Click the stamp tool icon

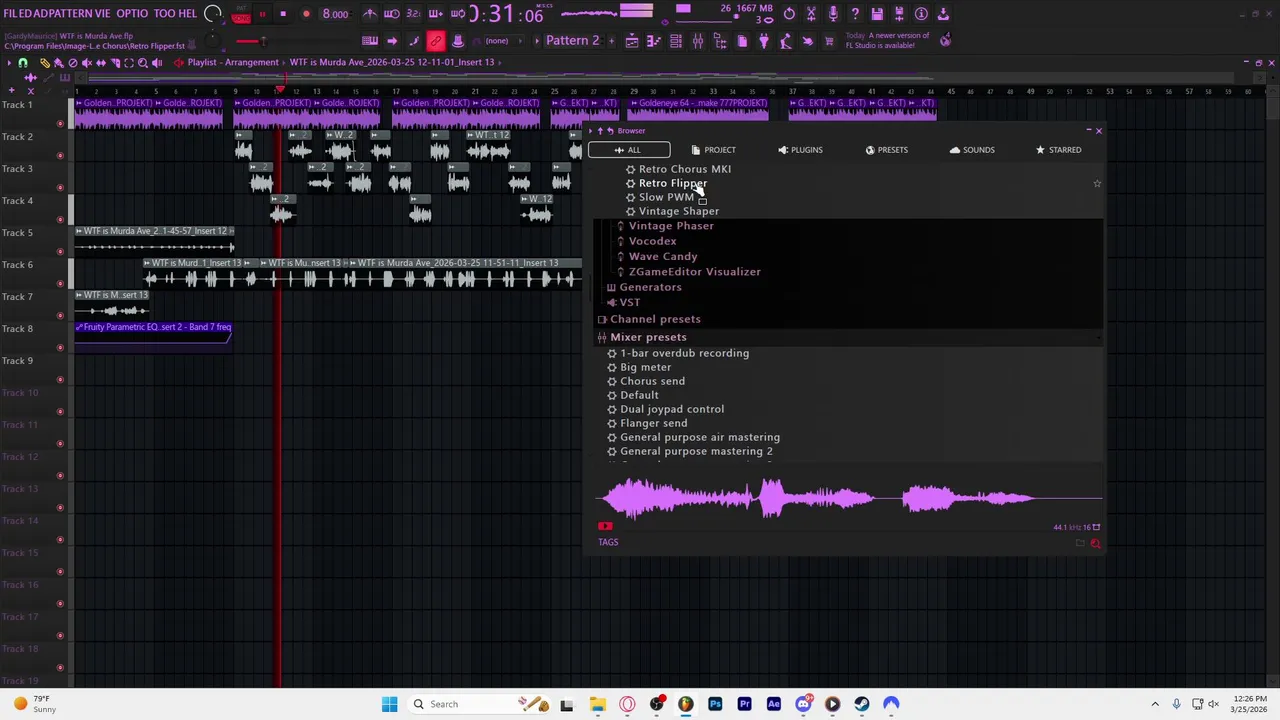458,41
